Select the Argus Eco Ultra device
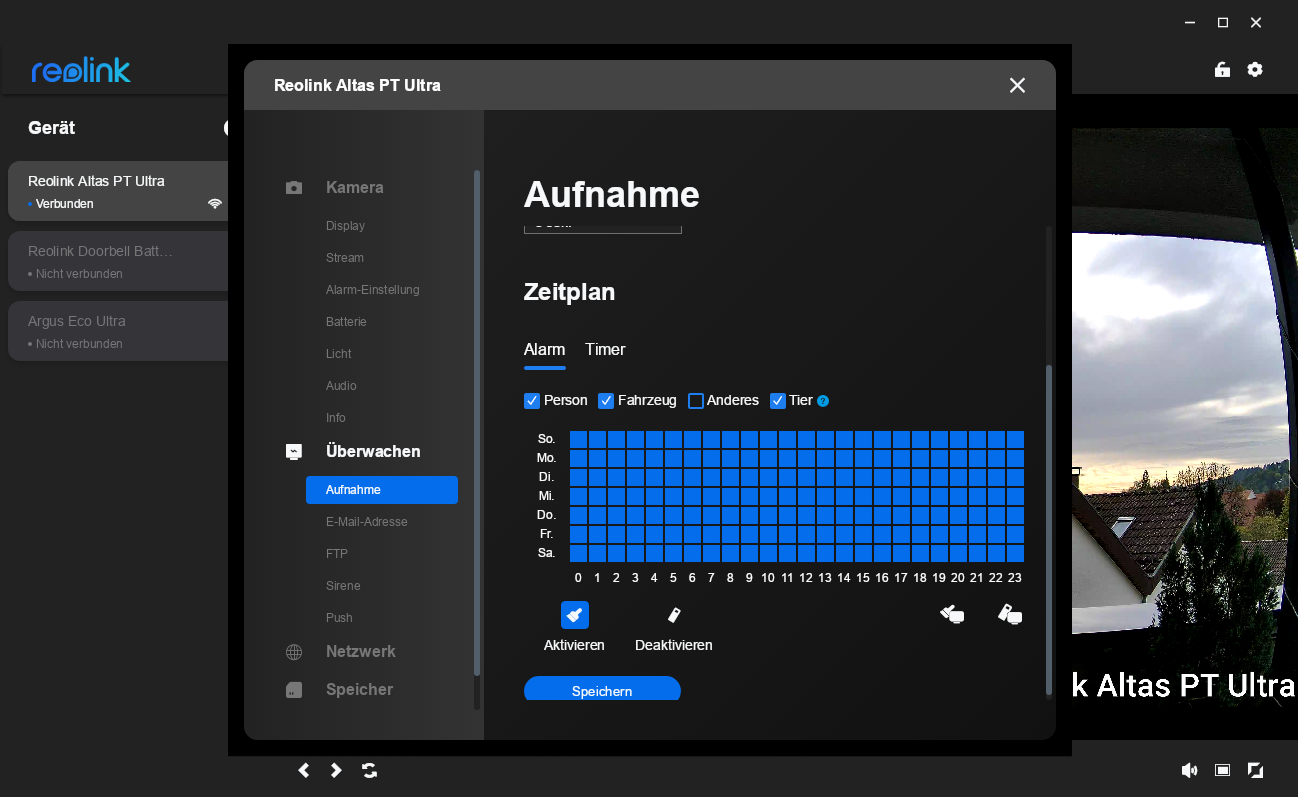Screen dimensions: 1298x797 pyautogui.click(x=118, y=331)
